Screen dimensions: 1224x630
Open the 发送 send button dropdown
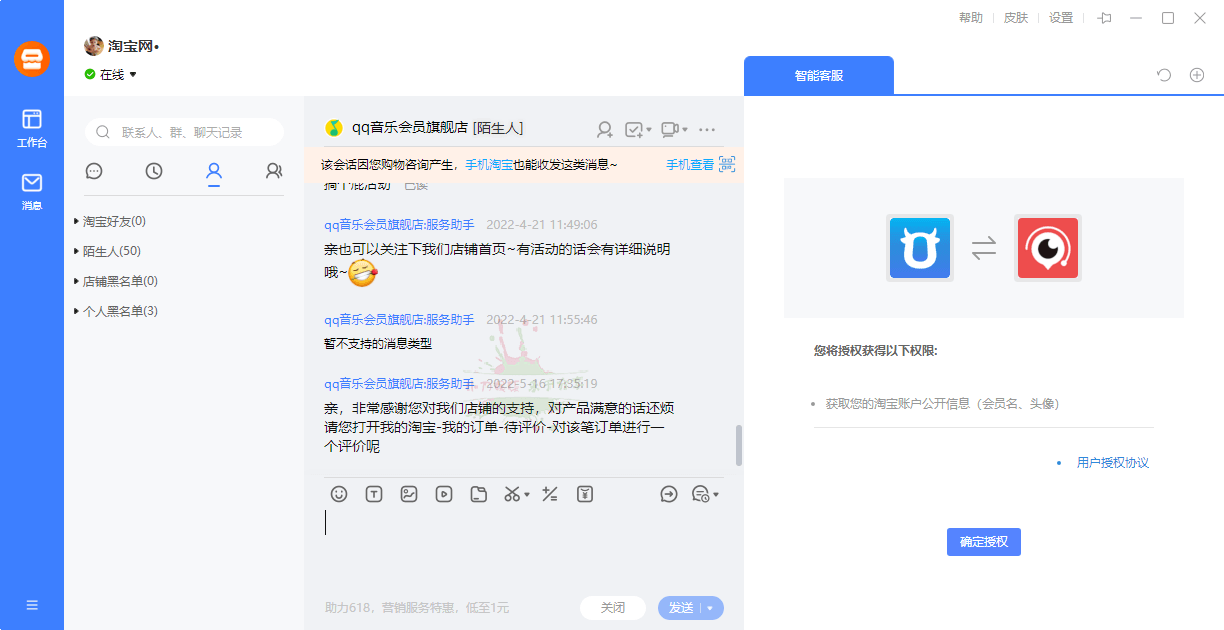[x=707, y=607]
